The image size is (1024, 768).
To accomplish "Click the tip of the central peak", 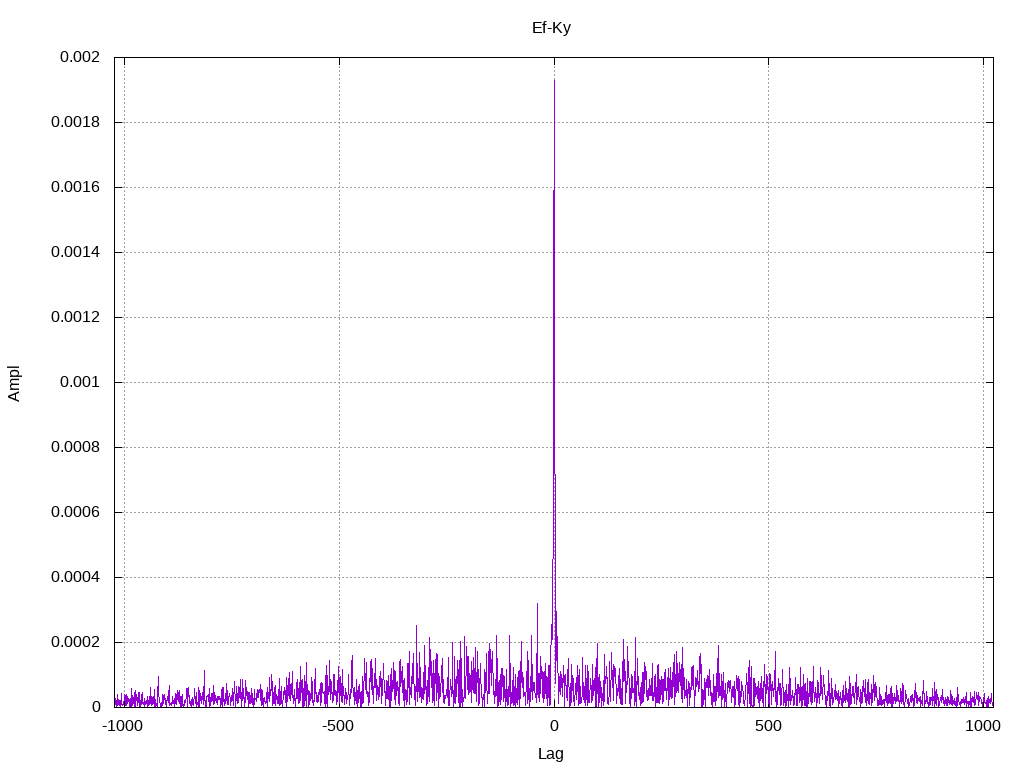I will pyautogui.click(x=554, y=80).
